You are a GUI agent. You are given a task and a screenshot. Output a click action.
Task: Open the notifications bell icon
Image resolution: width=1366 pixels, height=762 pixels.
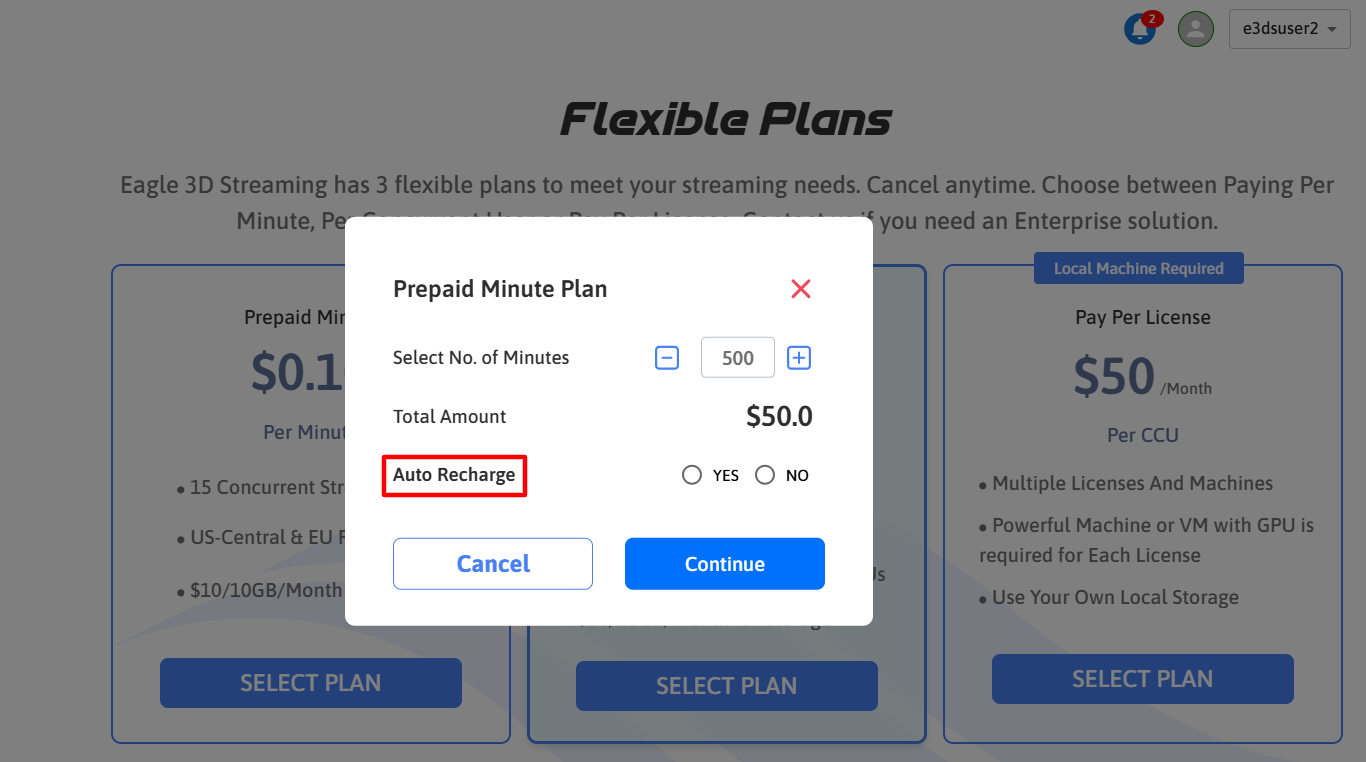coord(1139,30)
